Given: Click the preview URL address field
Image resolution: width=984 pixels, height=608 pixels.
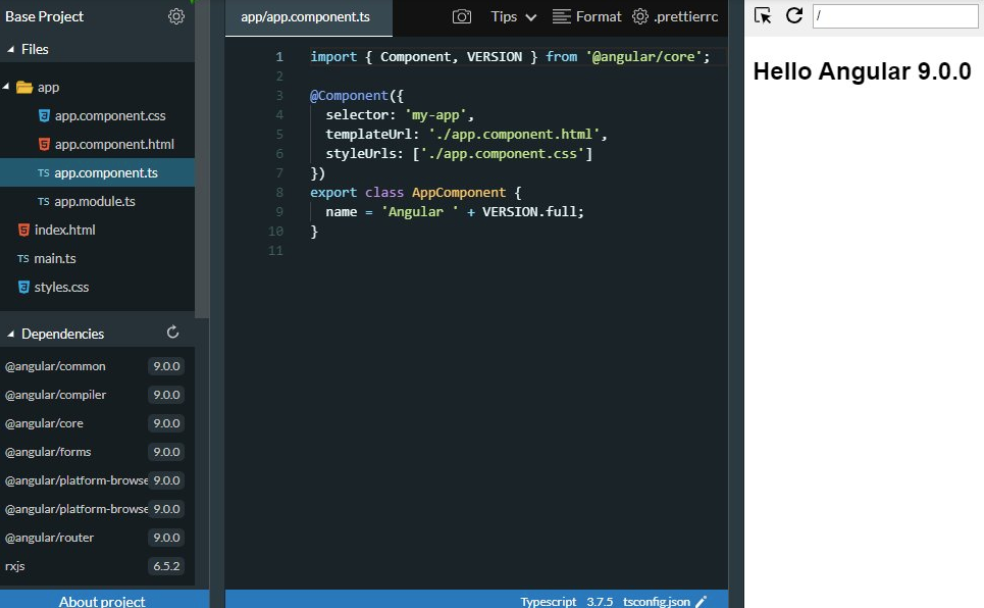Looking at the screenshot, I should (x=895, y=15).
